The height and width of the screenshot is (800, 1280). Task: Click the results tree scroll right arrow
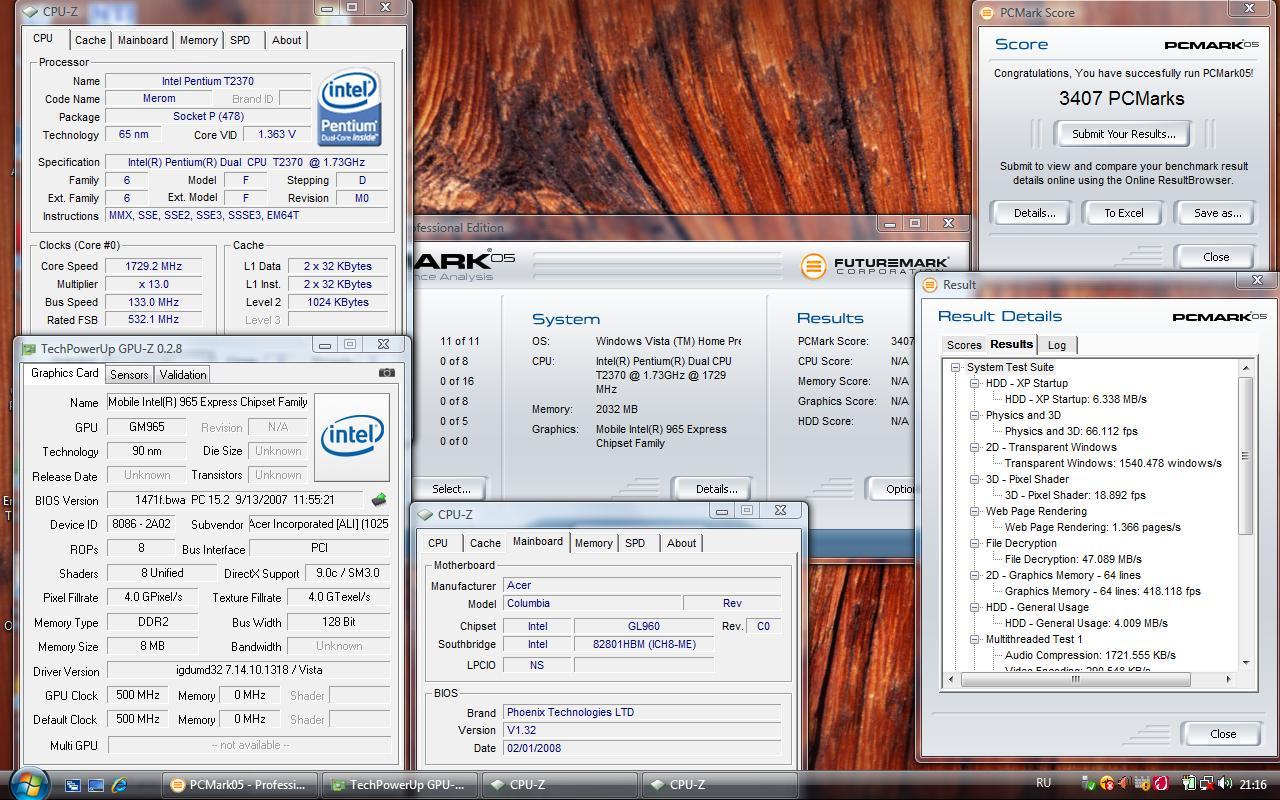tap(1229, 679)
